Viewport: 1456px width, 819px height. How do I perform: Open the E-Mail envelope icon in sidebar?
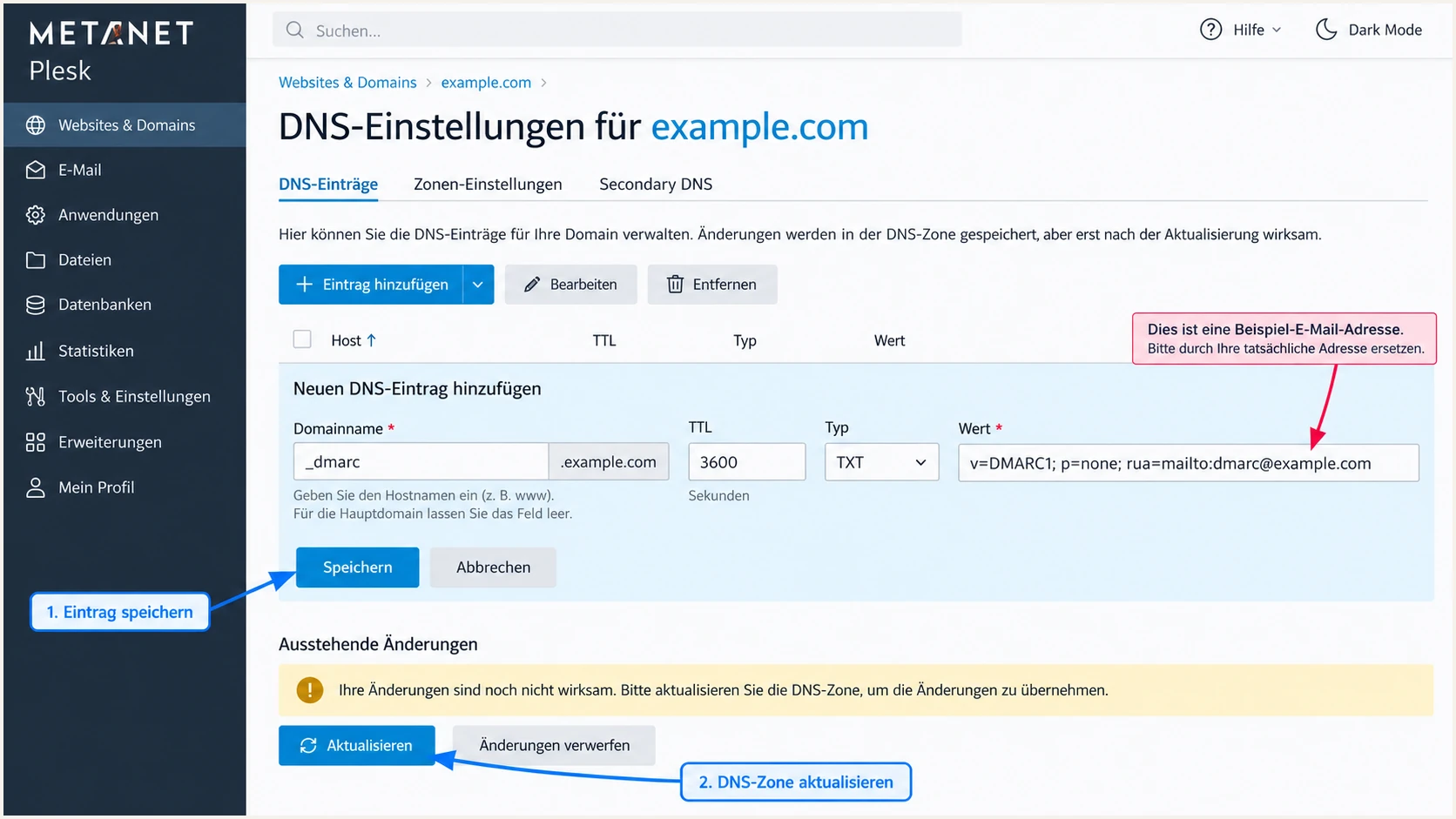[x=36, y=171]
